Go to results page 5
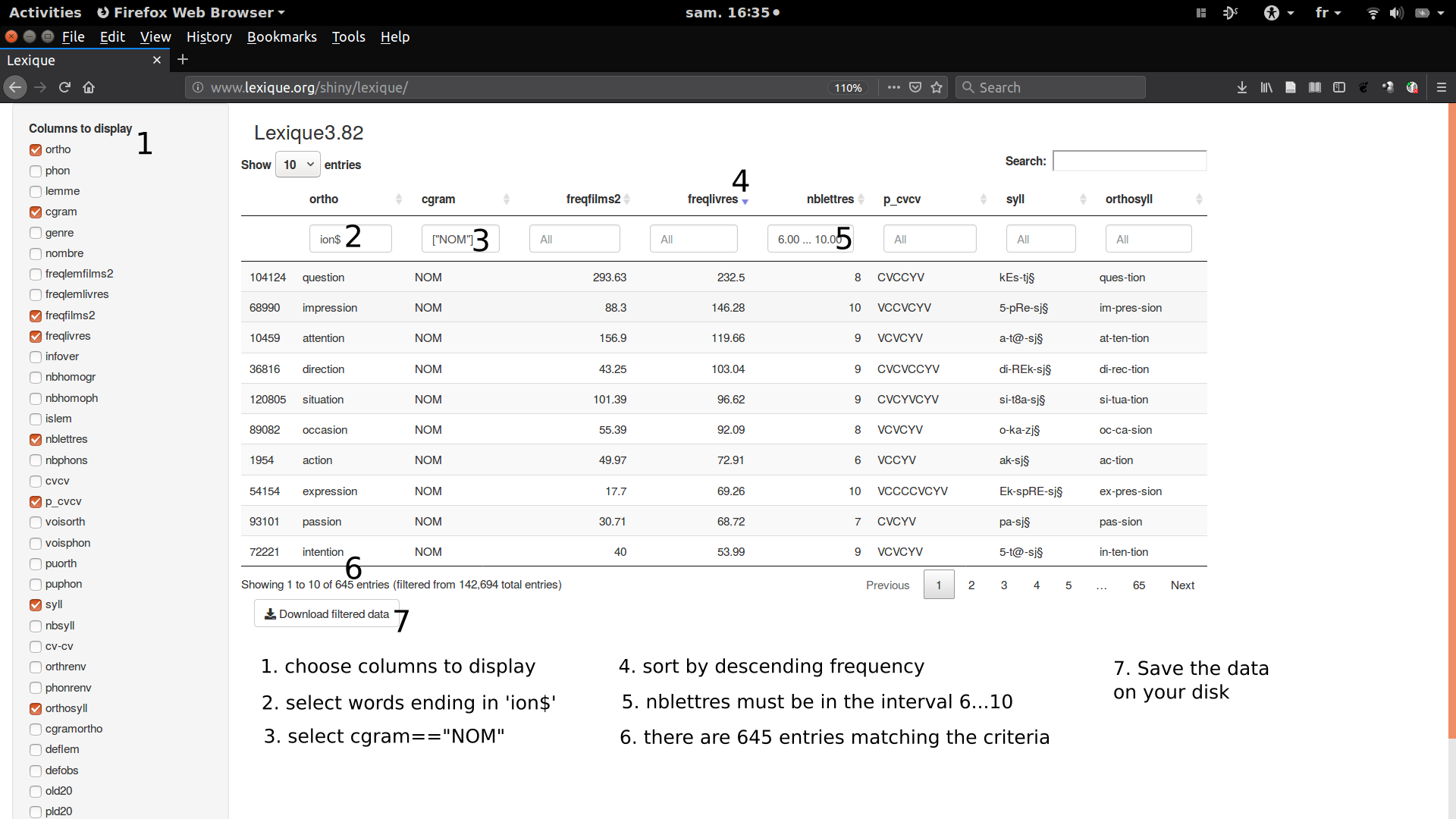The image size is (1456, 819). click(1068, 585)
